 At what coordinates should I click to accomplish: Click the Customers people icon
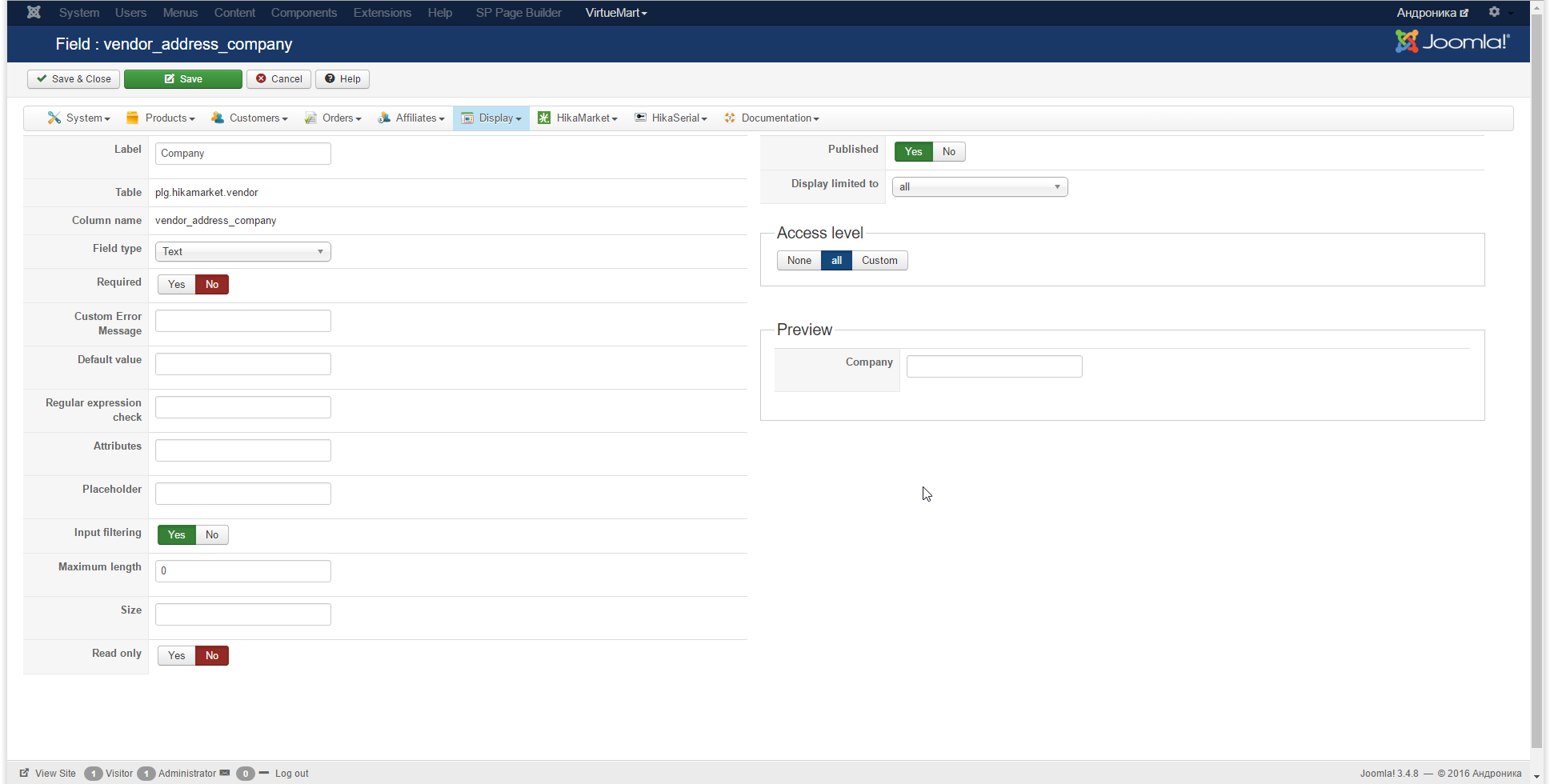[x=218, y=118]
